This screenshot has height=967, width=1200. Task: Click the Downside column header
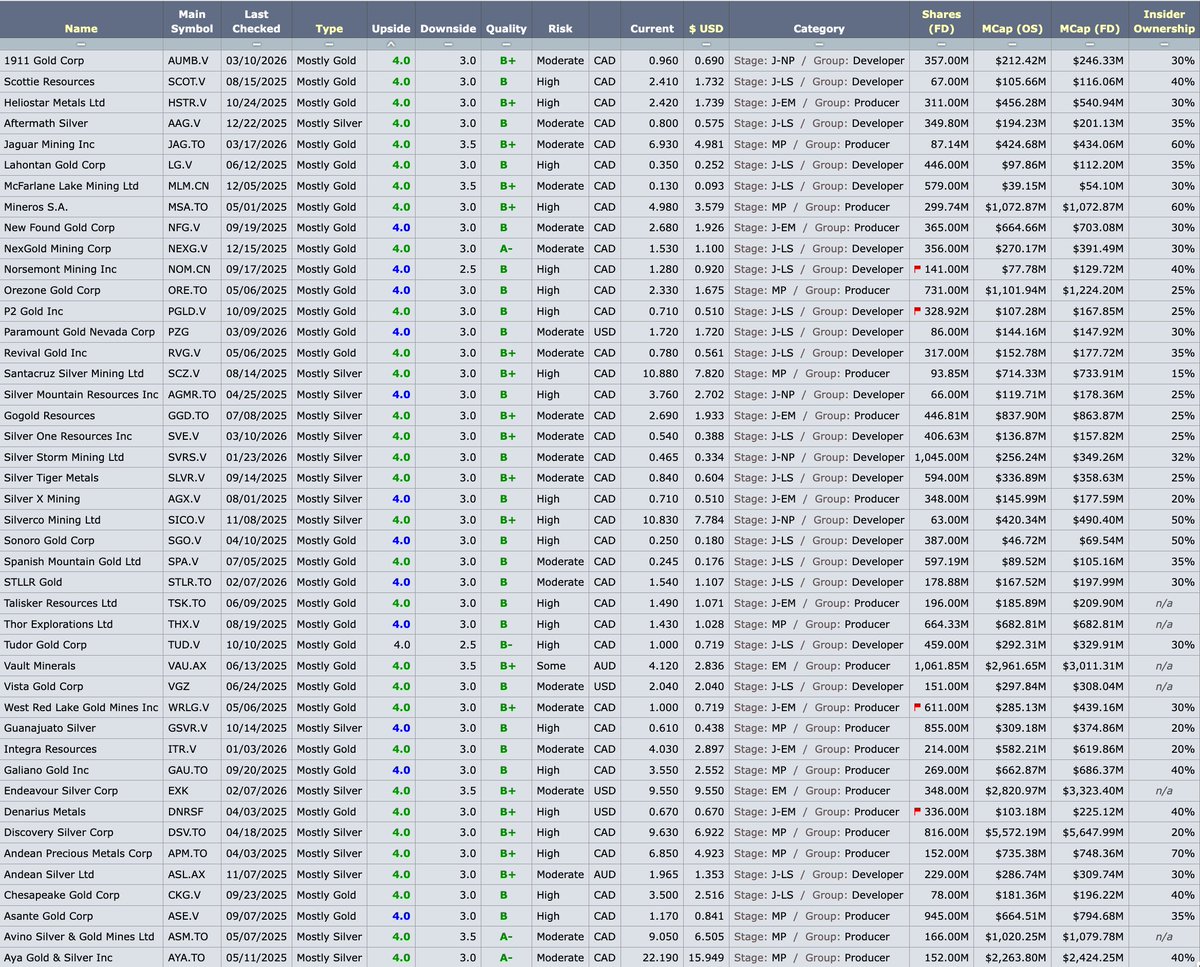click(448, 29)
